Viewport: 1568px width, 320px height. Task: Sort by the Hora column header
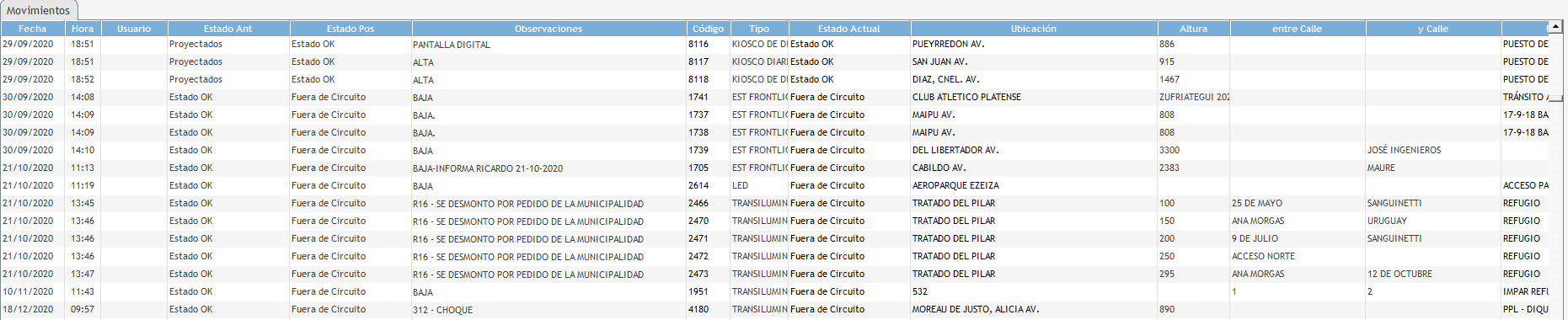click(83, 29)
